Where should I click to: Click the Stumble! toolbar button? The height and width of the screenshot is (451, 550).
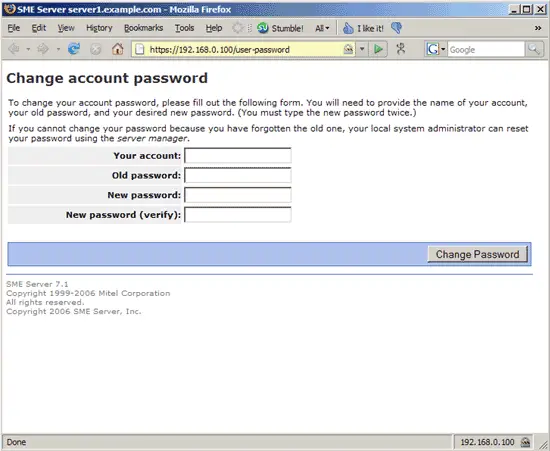(x=280, y=28)
